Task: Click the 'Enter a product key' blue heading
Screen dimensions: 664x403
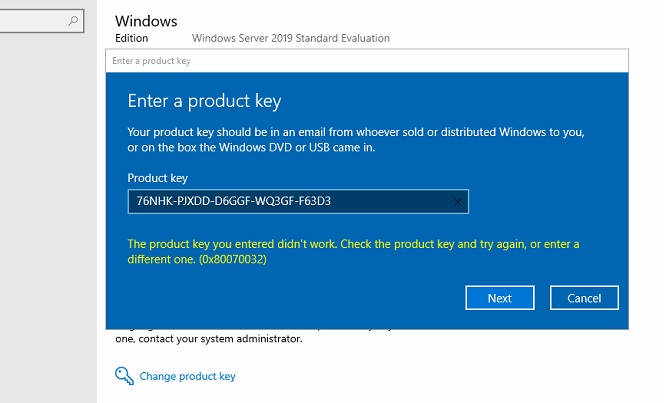Action: pyautogui.click(x=205, y=101)
